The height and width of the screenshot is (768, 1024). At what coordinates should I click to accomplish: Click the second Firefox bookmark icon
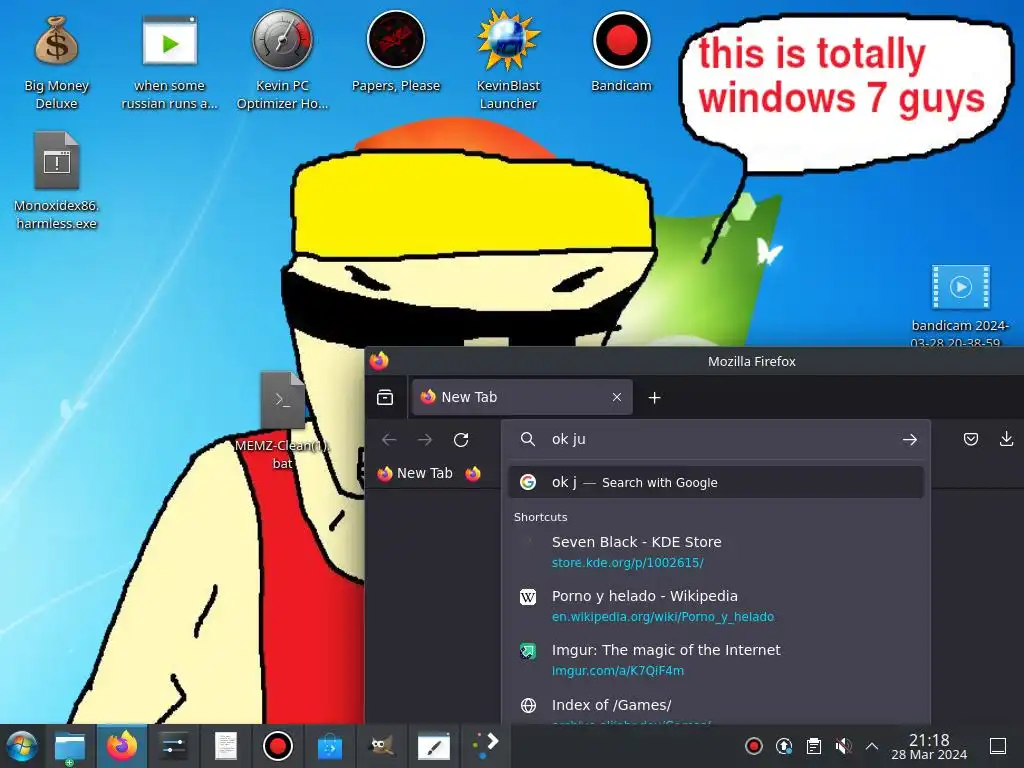(x=473, y=473)
